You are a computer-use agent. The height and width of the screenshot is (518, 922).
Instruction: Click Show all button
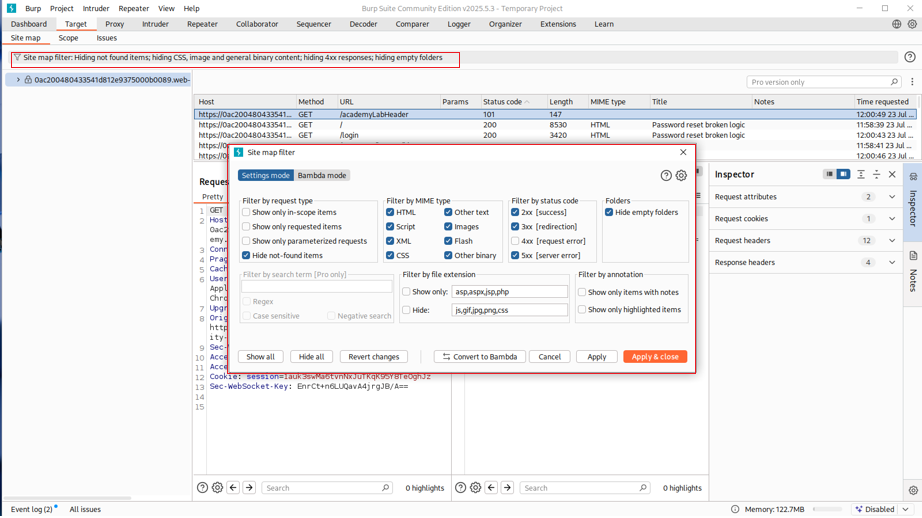(260, 356)
